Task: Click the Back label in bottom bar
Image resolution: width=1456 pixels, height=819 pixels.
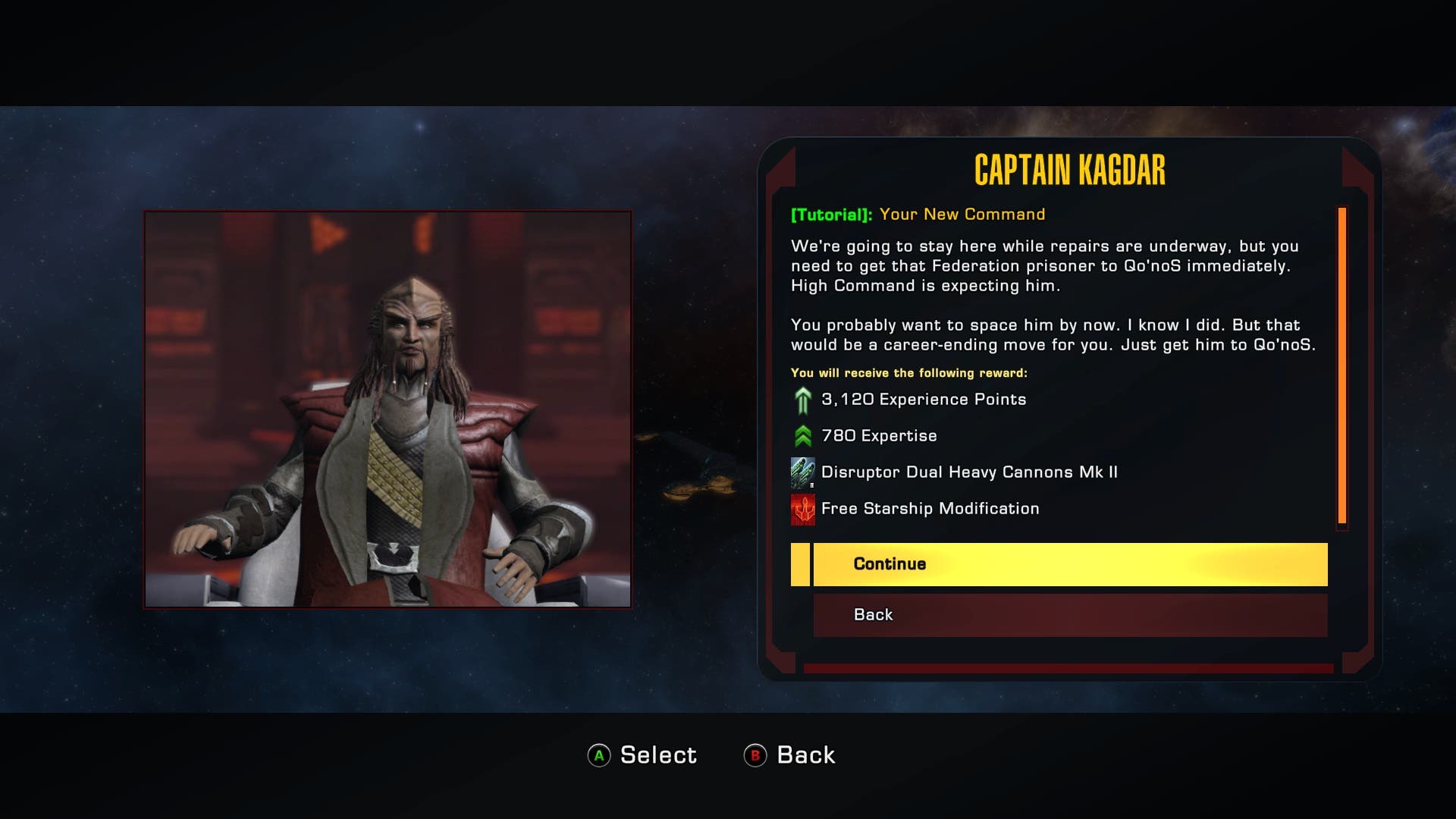Action: pyautogui.click(x=806, y=755)
